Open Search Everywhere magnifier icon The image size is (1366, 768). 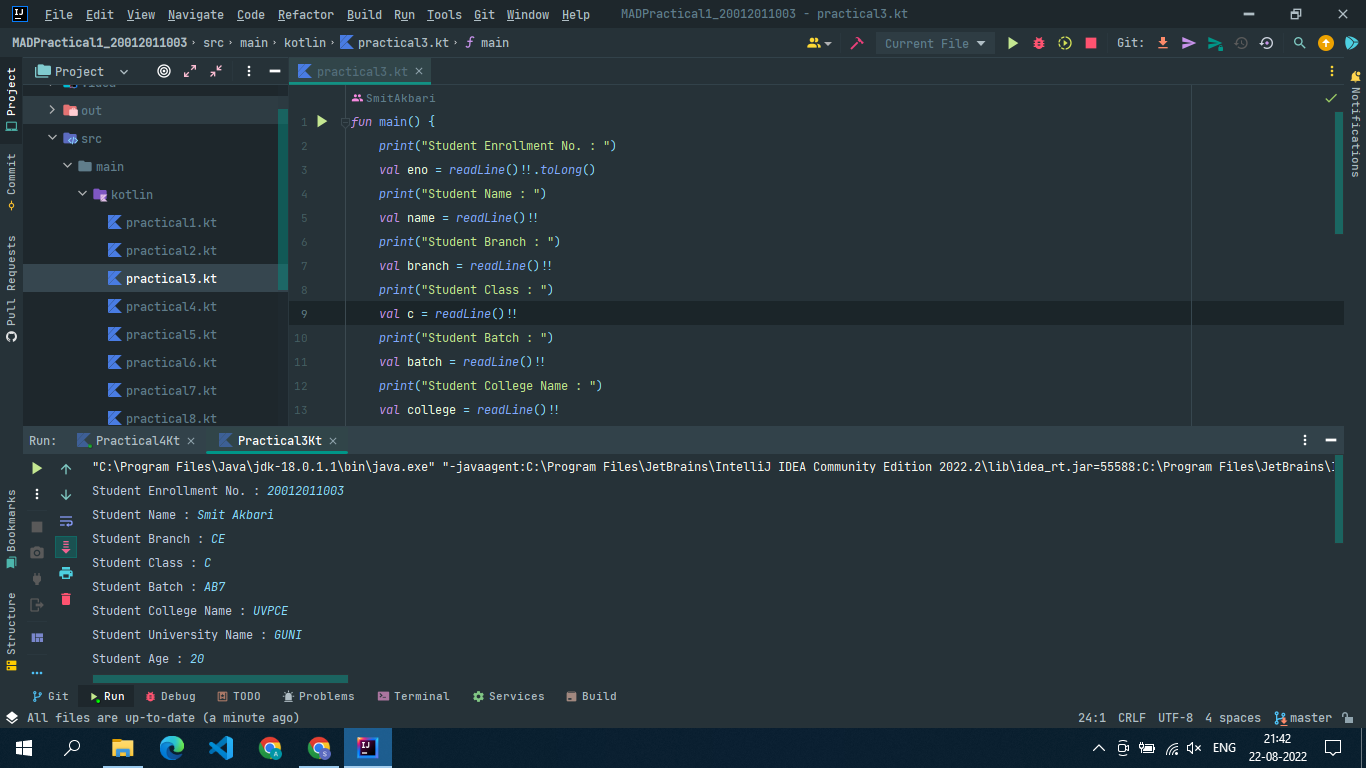tap(1299, 43)
